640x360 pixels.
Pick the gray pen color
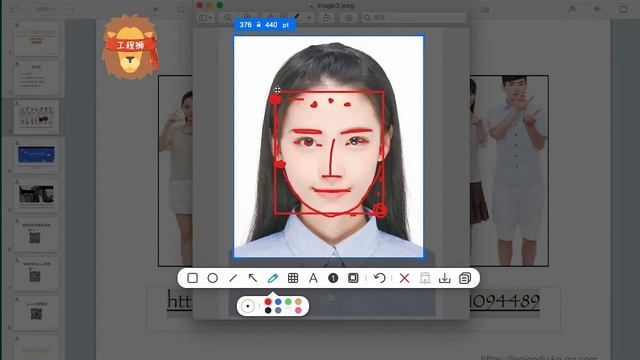pyautogui.click(x=278, y=311)
